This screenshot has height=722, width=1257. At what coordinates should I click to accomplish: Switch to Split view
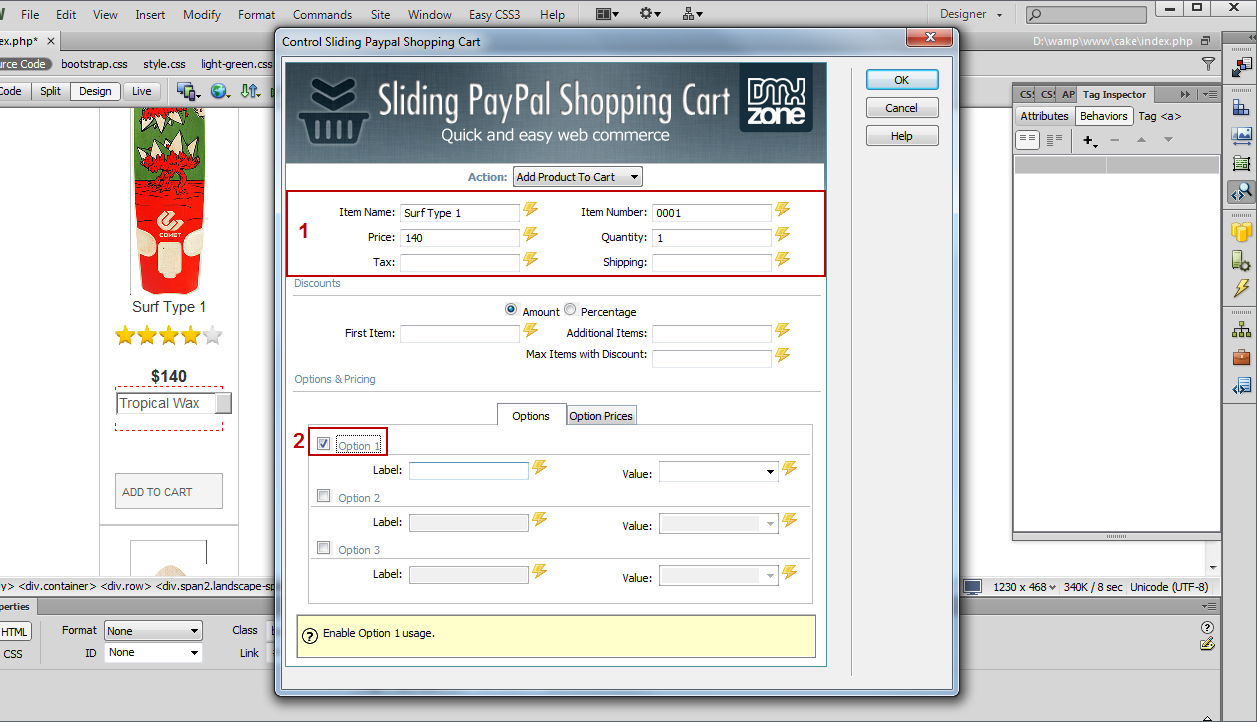(x=51, y=91)
